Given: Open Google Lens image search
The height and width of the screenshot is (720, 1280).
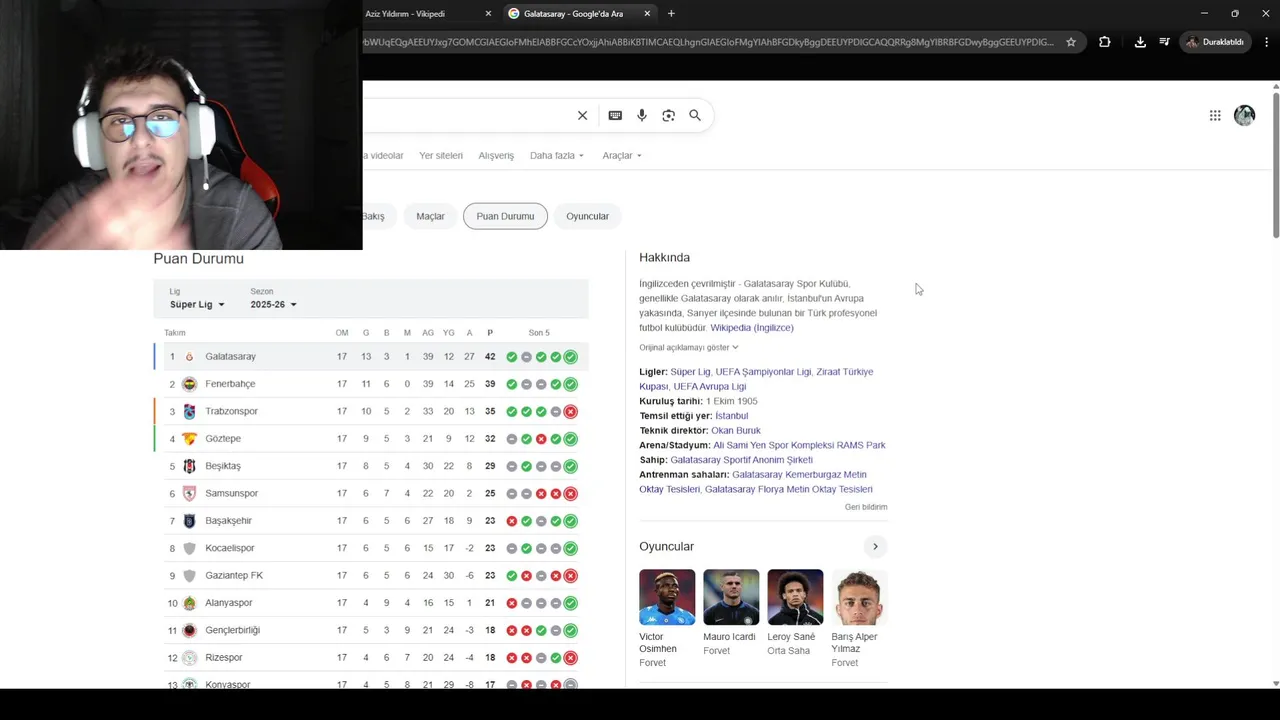Looking at the screenshot, I should pyautogui.click(x=668, y=115).
